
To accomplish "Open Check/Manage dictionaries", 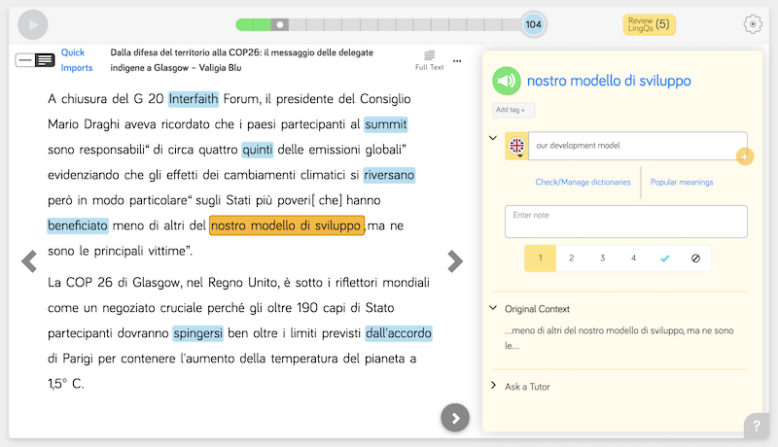I will coord(583,182).
